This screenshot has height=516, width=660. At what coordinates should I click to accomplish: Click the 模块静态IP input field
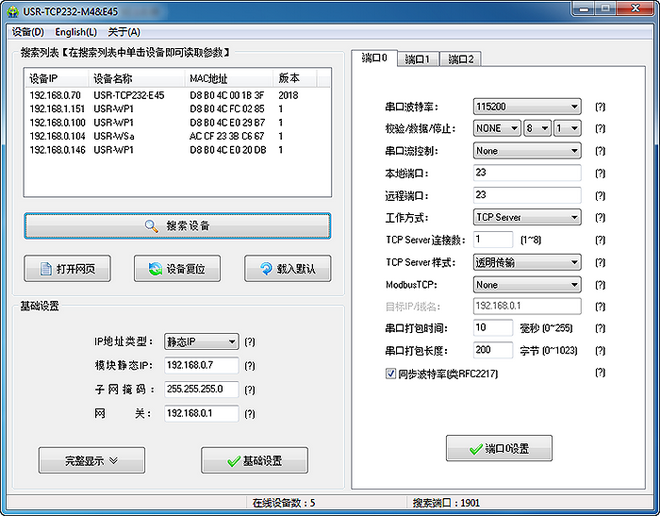201,365
